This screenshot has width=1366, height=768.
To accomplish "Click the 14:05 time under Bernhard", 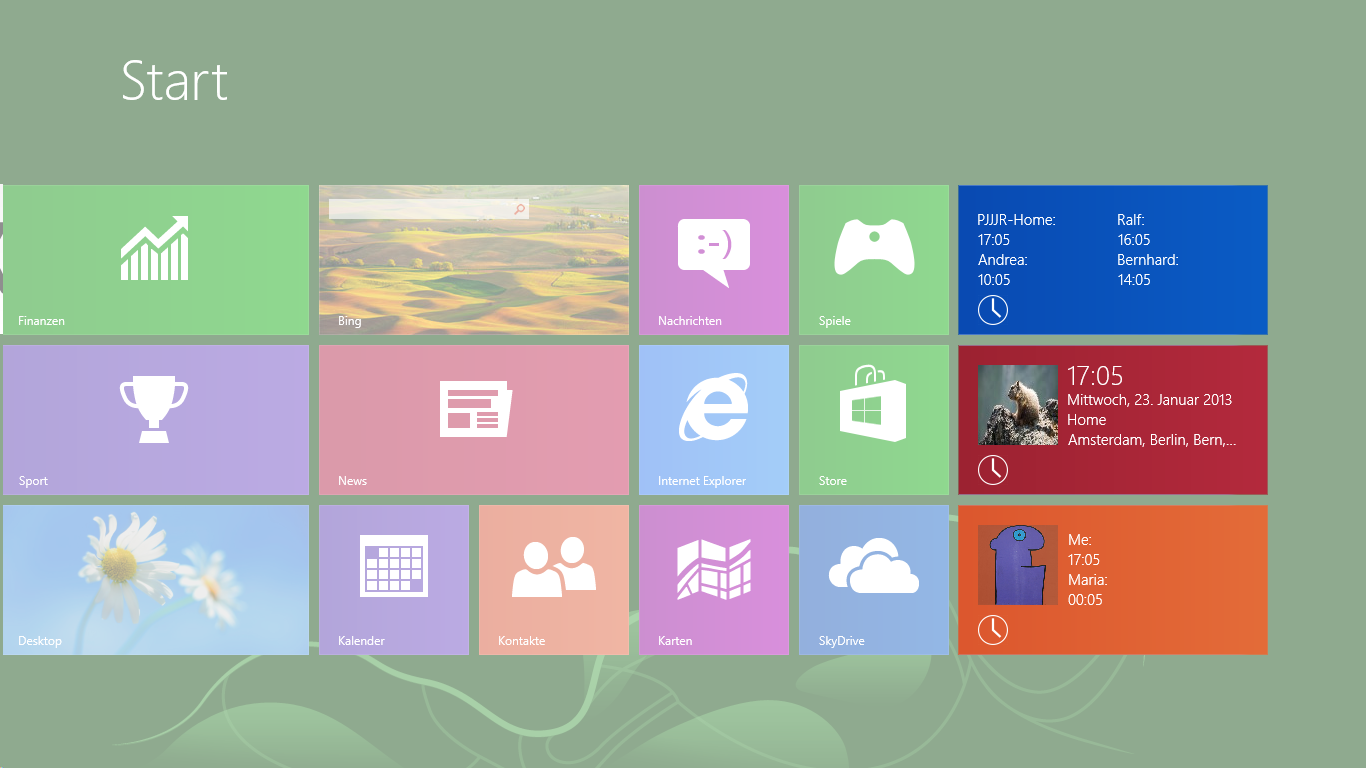I will tap(1134, 280).
